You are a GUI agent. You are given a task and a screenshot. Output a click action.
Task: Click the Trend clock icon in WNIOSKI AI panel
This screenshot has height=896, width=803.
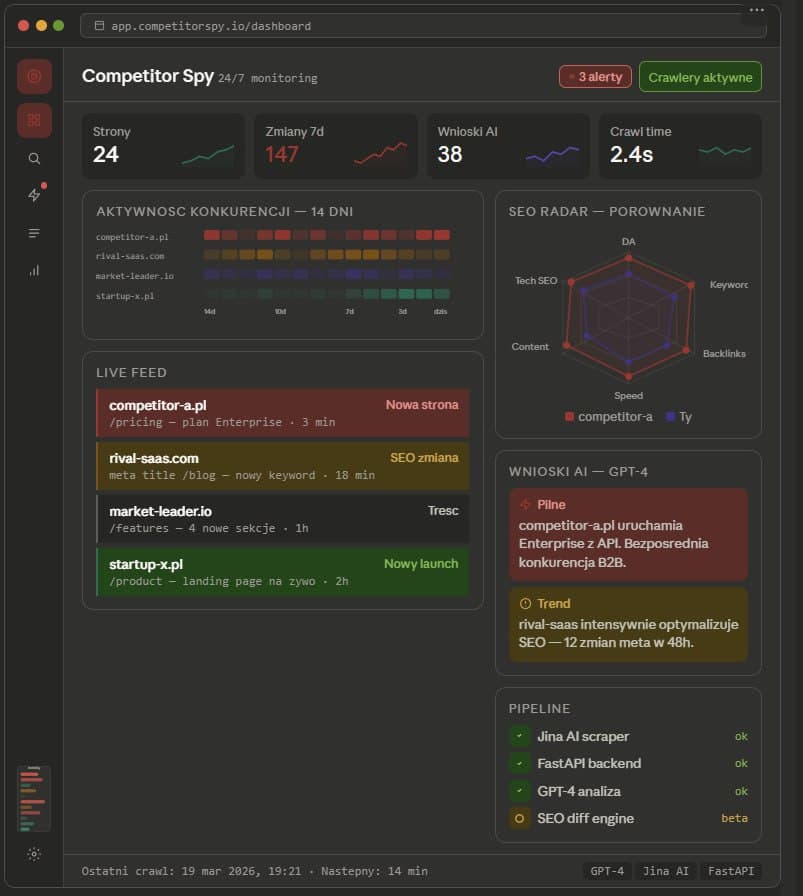pyautogui.click(x=524, y=603)
